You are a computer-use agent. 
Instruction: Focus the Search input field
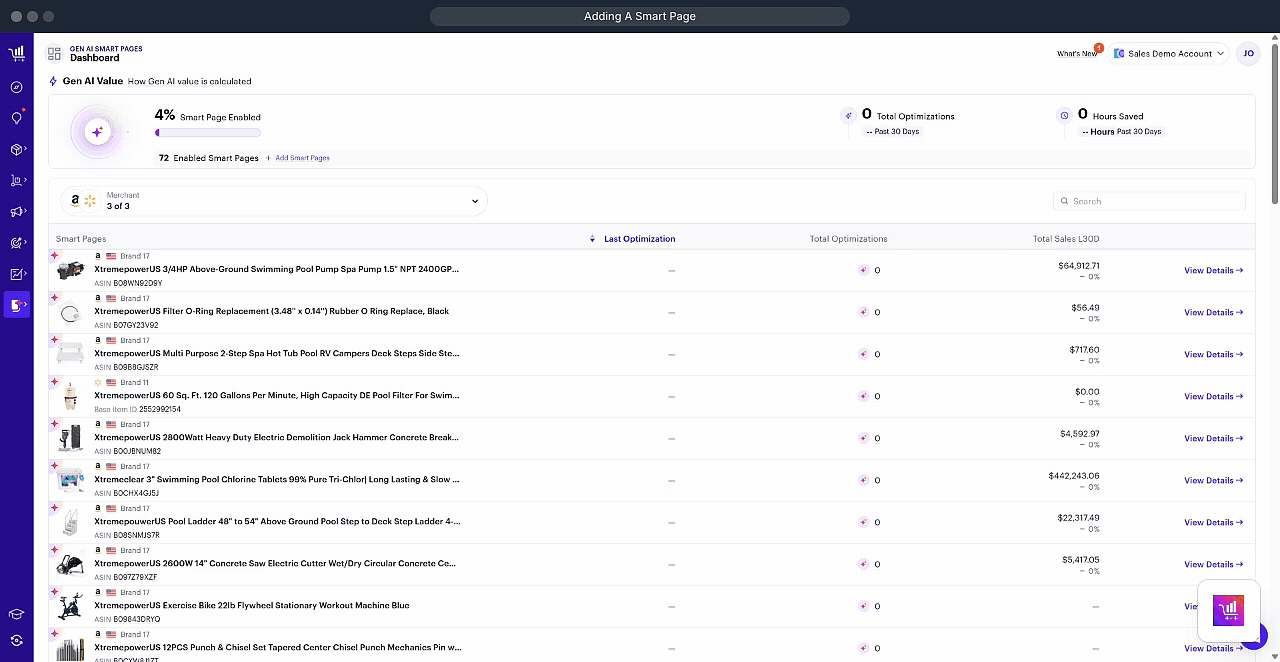(x=1150, y=201)
